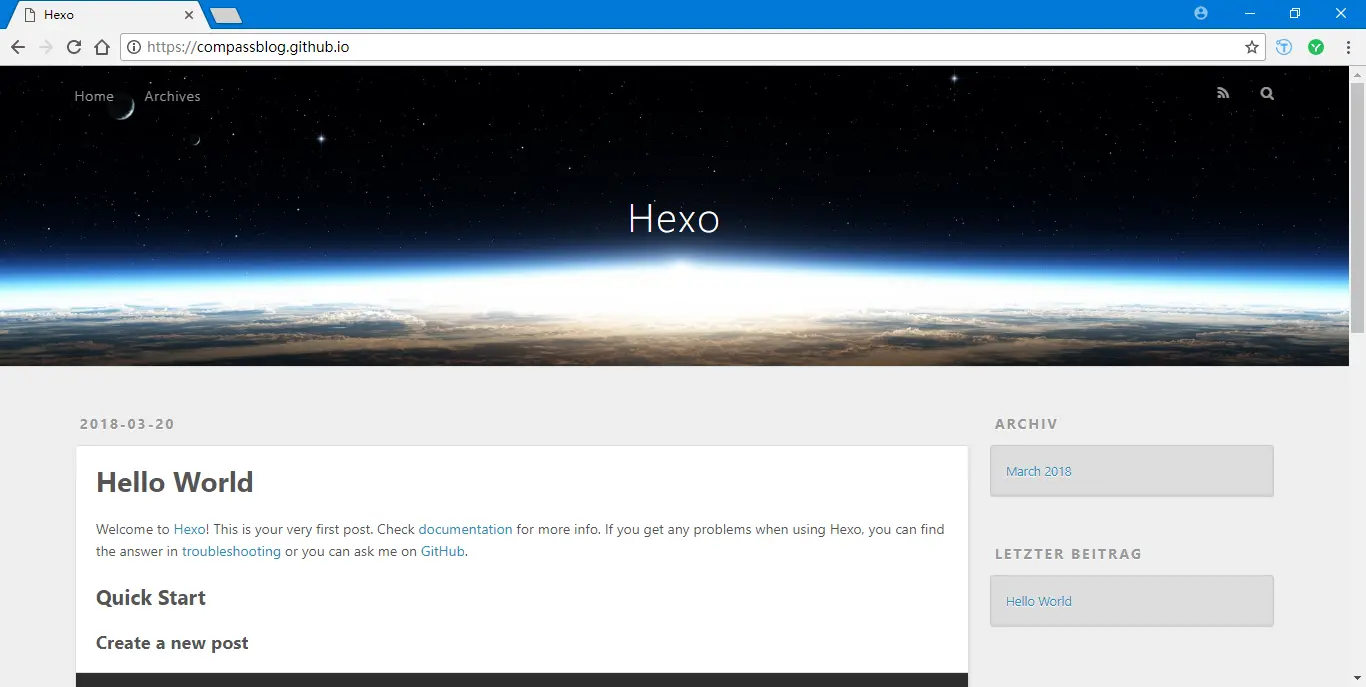
Task: Open the troubleshooting link
Action: pyautogui.click(x=231, y=551)
